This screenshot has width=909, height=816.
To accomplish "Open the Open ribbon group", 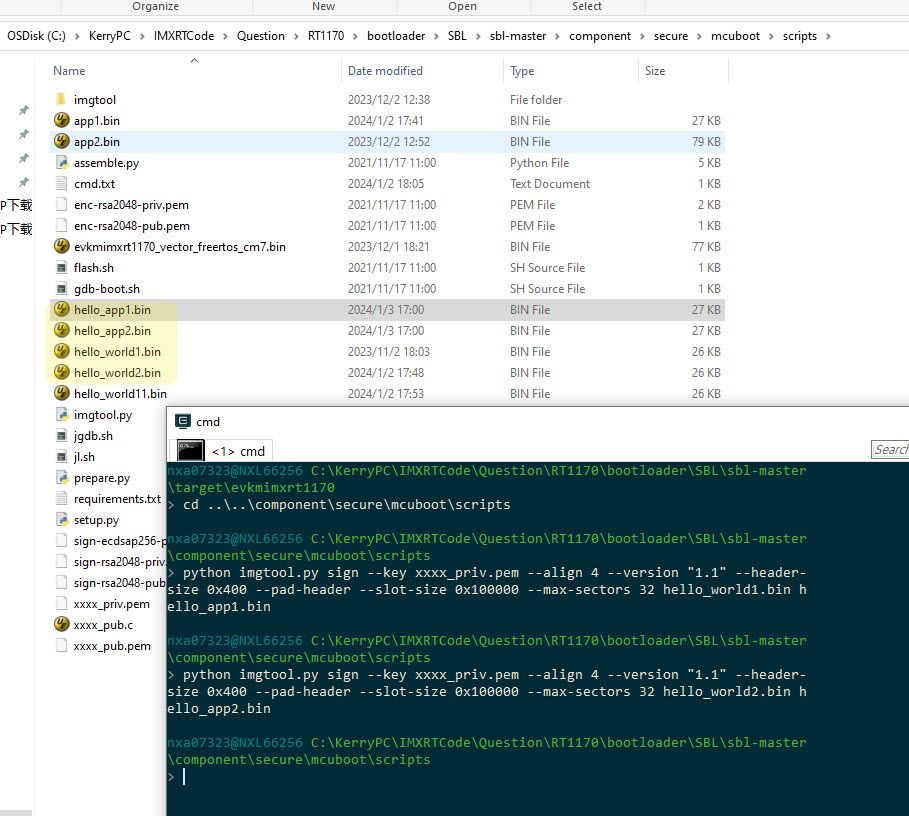I will click(462, 6).
